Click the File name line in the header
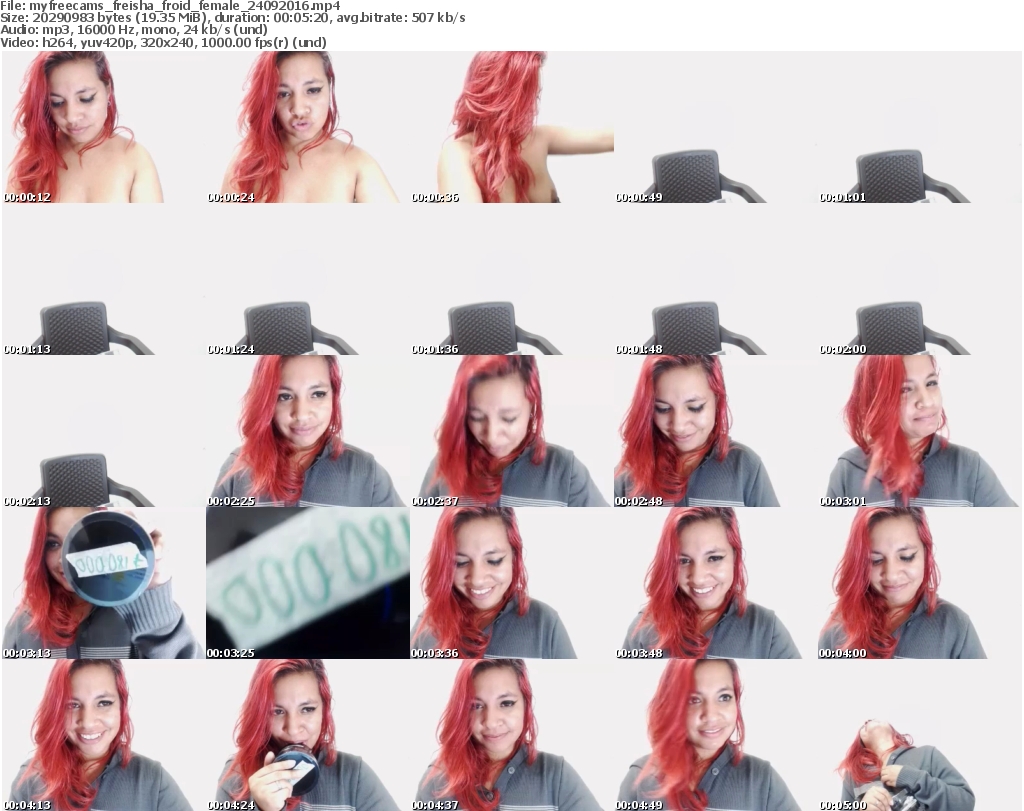The image size is (1024, 811). point(171,5)
